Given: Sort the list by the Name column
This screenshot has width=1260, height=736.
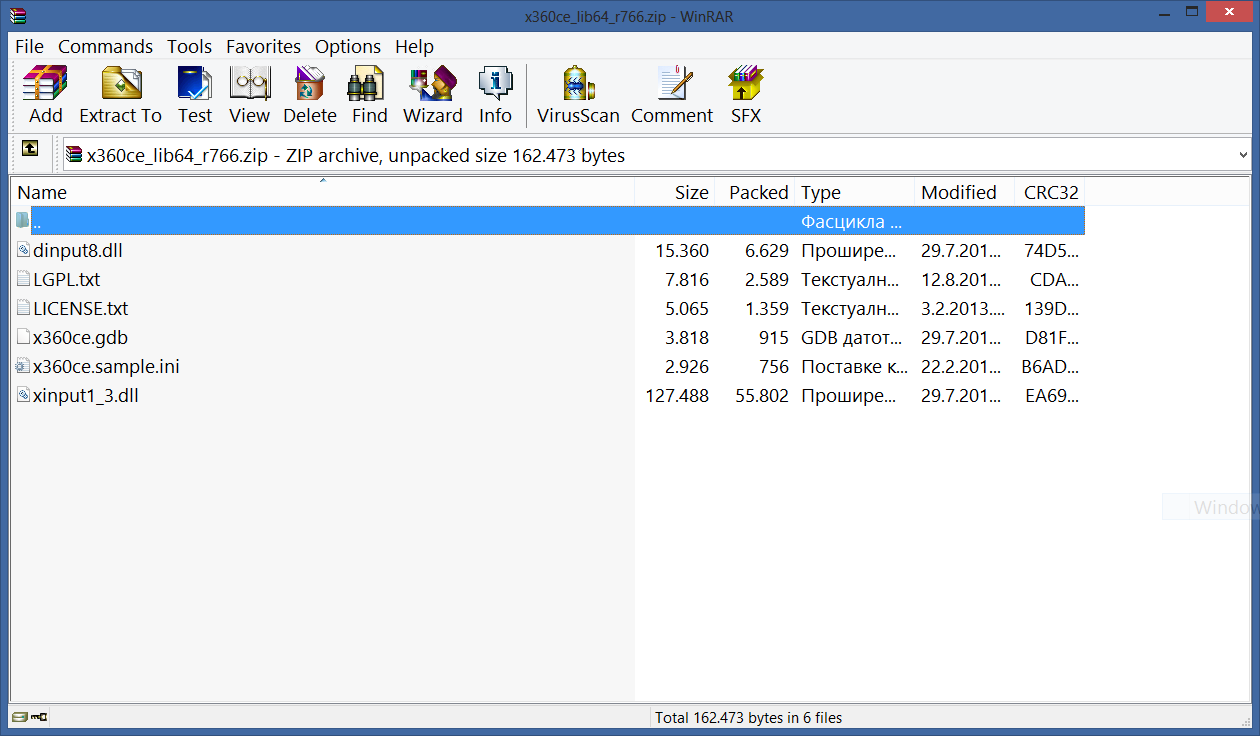Looking at the screenshot, I should coord(322,192).
